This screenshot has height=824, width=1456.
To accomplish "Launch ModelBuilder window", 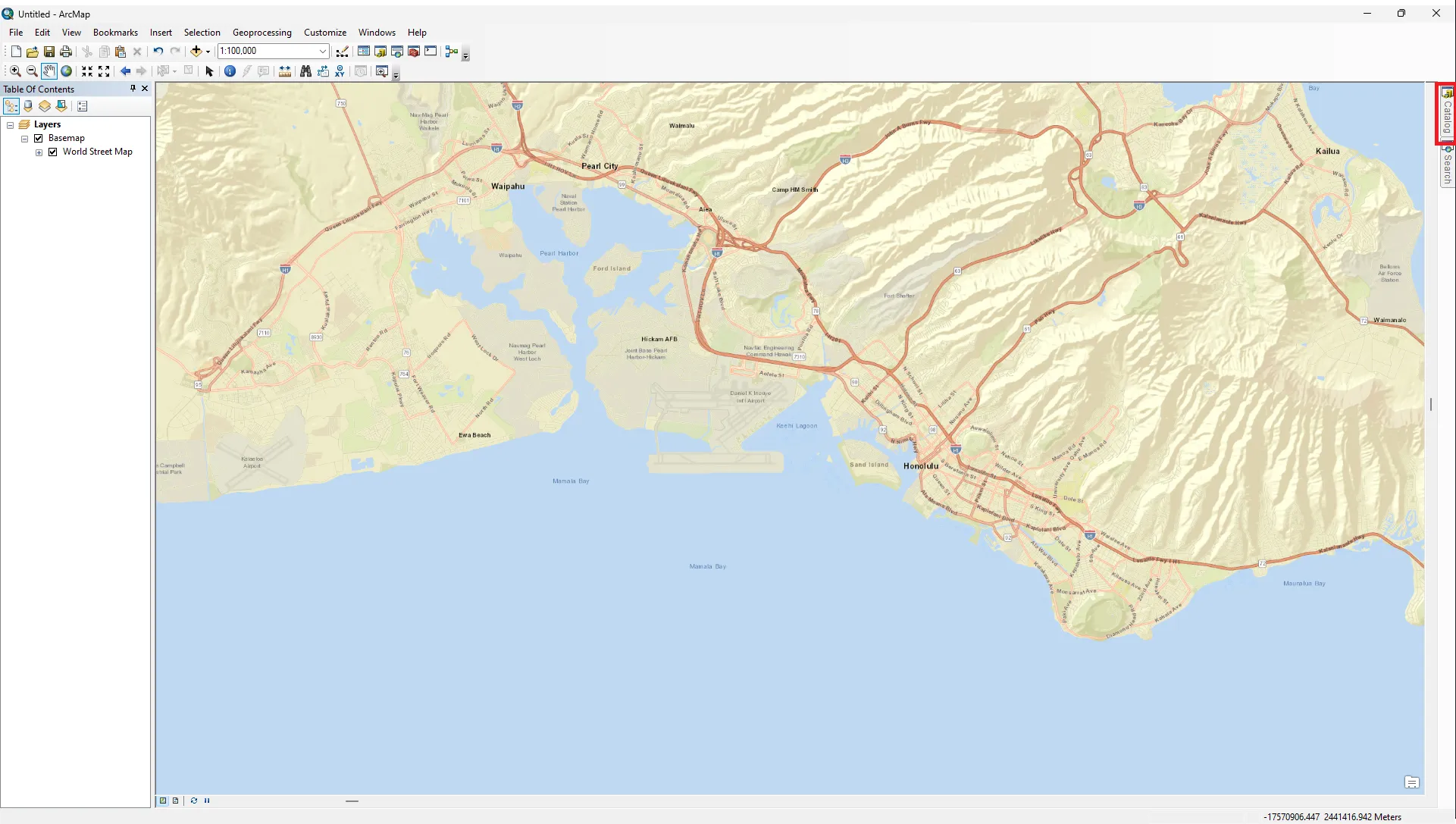I will coord(452,52).
